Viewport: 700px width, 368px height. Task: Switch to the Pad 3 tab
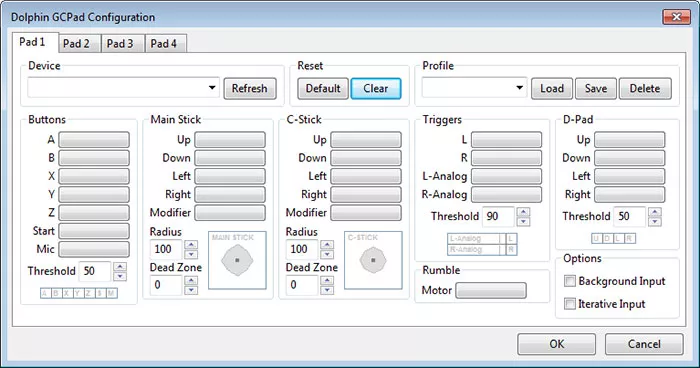pos(122,43)
